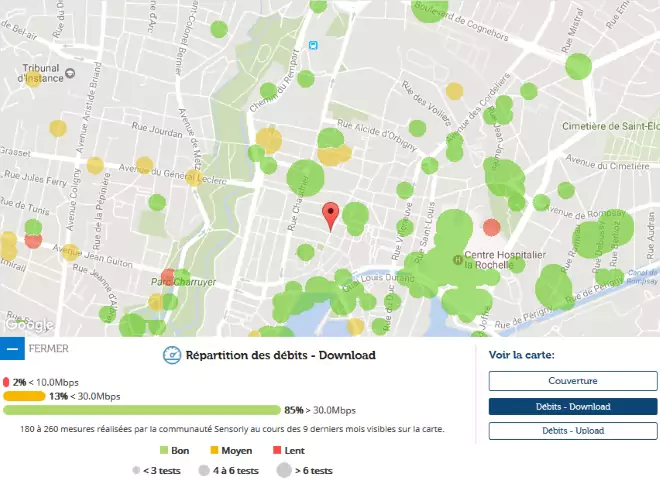The height and width of the screenshot is (481, 660).
Task: Select the Débits - Download map view
Action: click(572, 406)
